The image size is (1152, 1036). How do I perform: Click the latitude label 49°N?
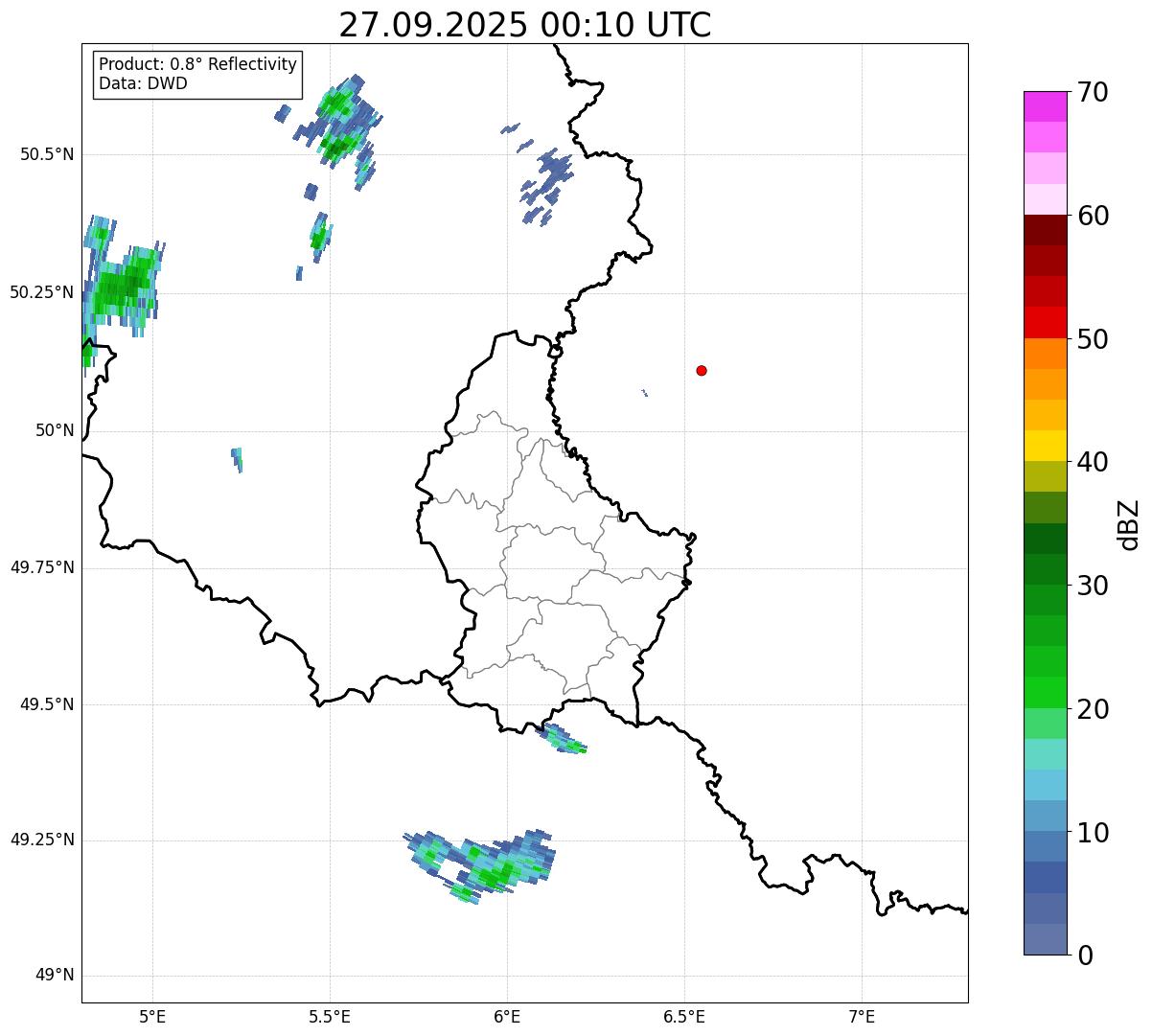(x=55, y=976)
